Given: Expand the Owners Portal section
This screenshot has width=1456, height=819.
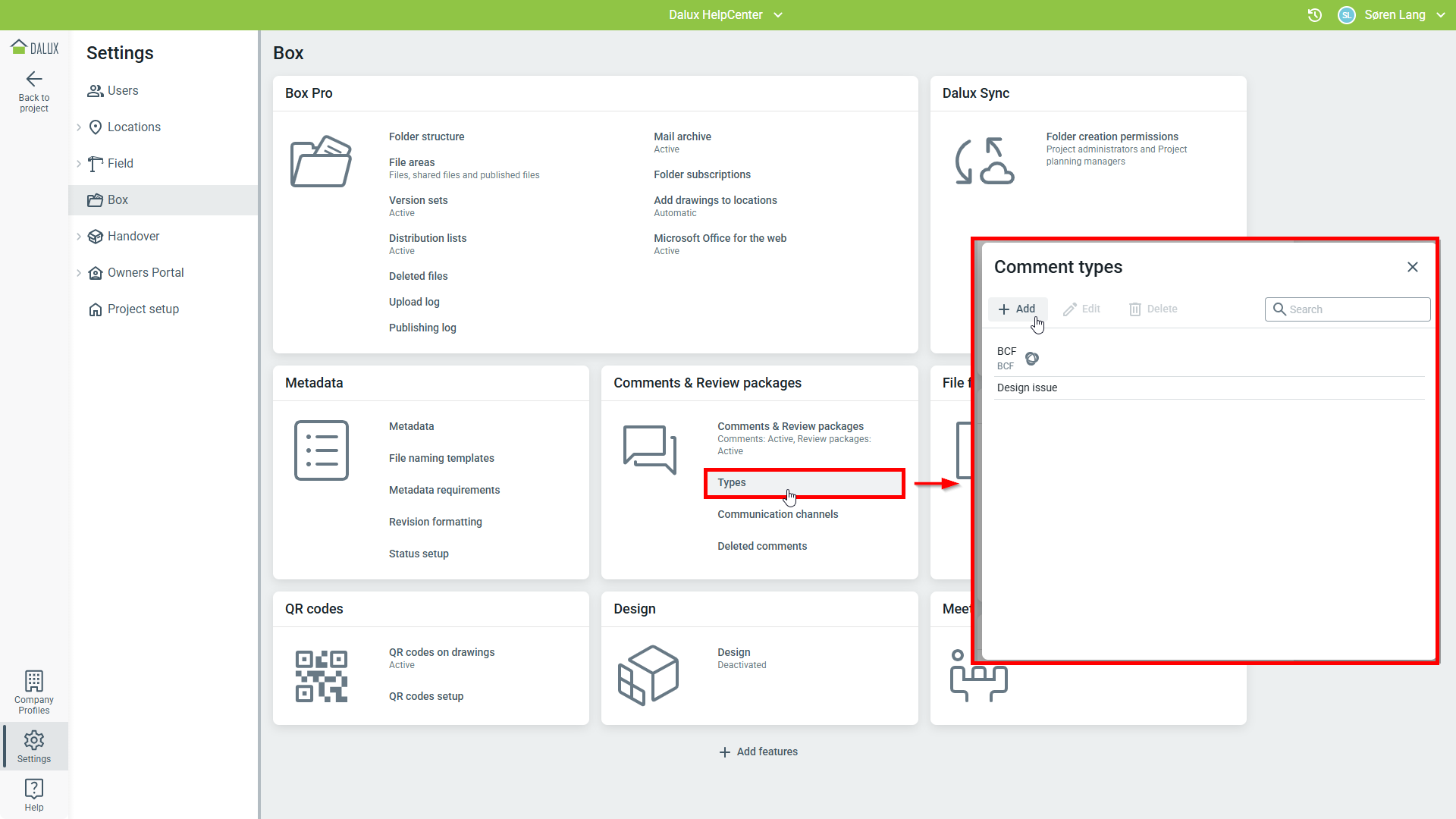Looking at the screenshot, I should (x=79, y=273).
